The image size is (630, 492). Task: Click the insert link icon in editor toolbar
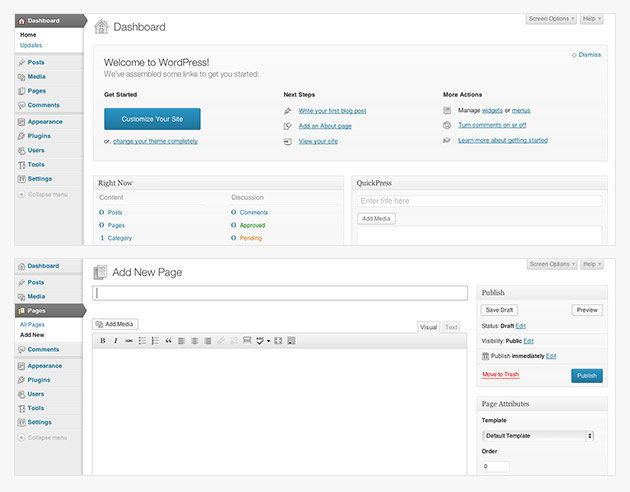tap(221, 341)
